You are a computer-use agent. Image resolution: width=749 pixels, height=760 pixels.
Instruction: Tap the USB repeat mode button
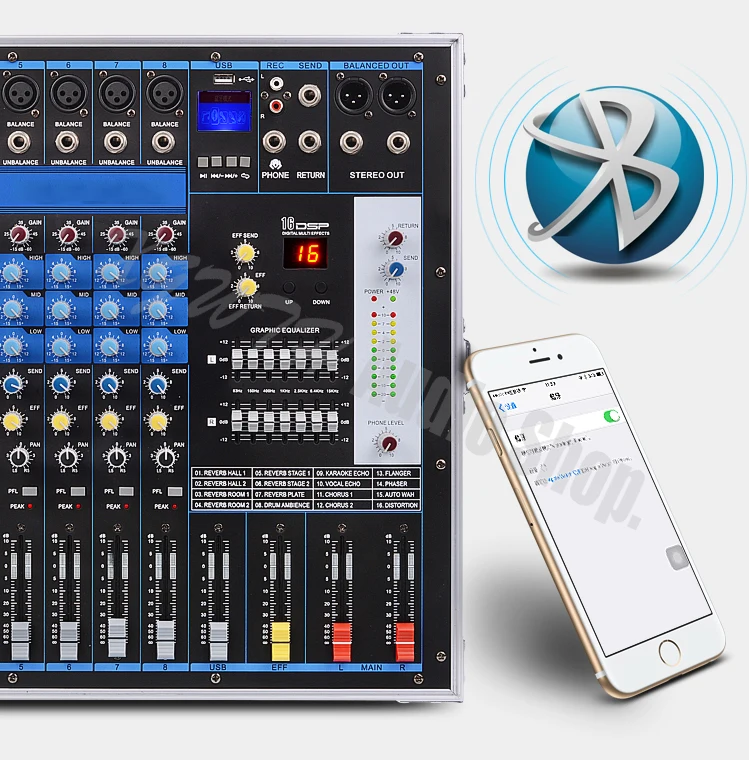[x=245, y=161]
